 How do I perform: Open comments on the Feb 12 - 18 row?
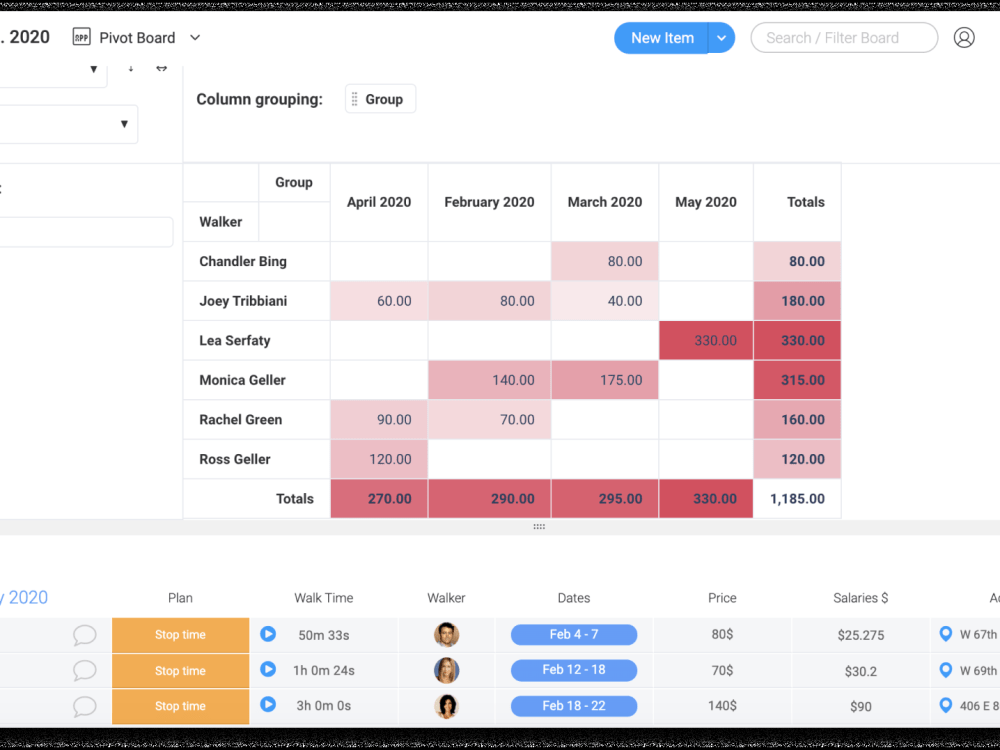click(84, 671)
